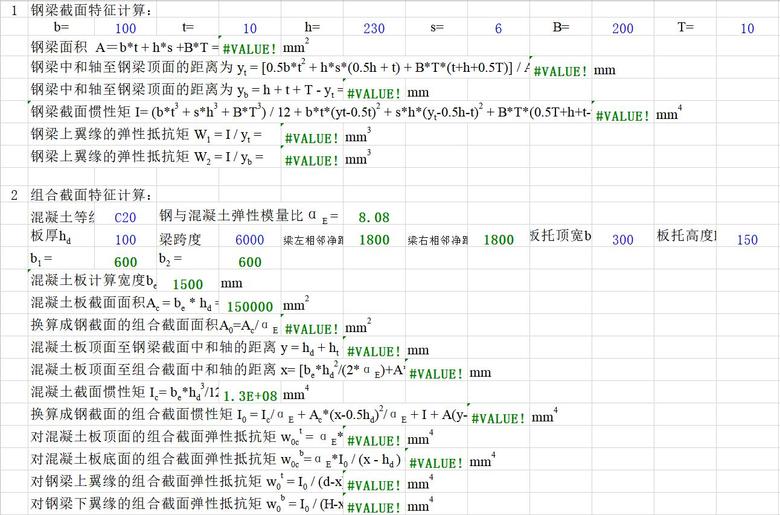Select the concrete grade cell C20
Image resolution: width=780 pixels, height=515 pixels.
pos(125,217)
